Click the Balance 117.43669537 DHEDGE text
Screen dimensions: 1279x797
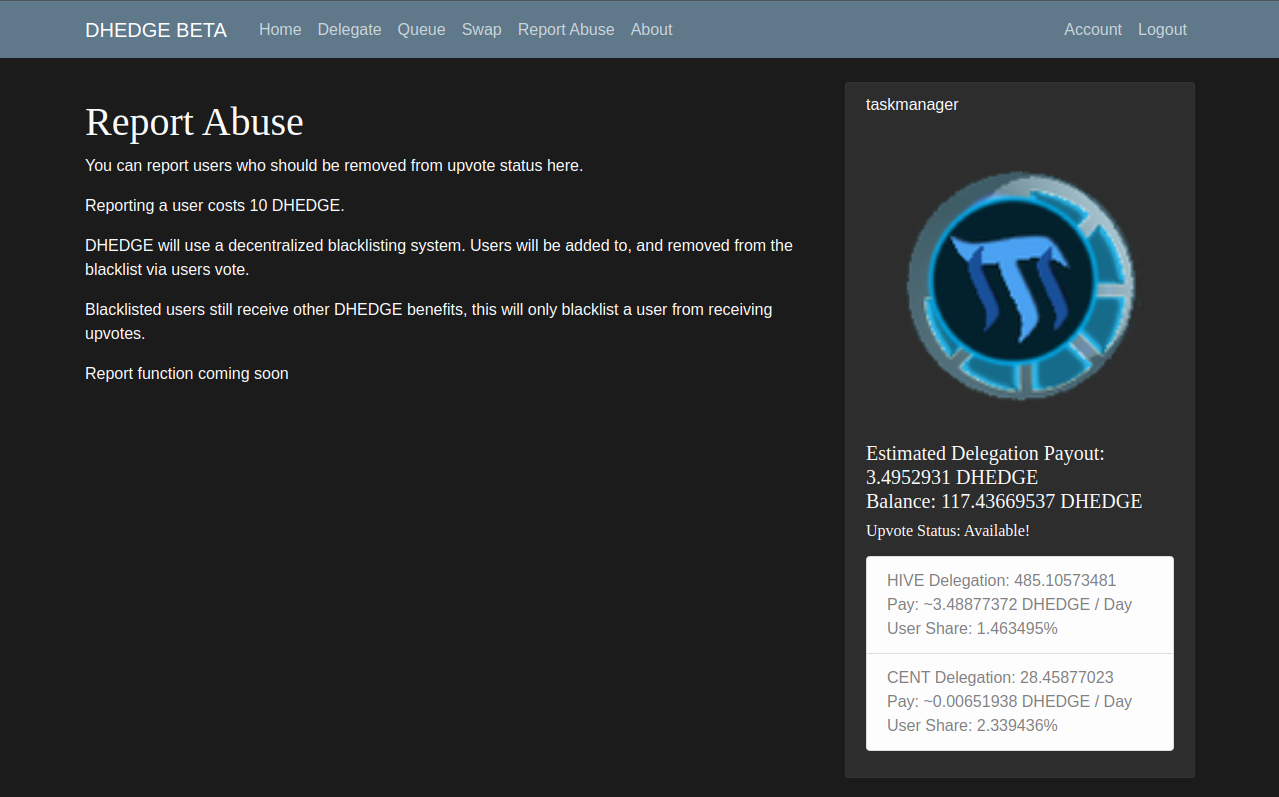point(1004,501)
